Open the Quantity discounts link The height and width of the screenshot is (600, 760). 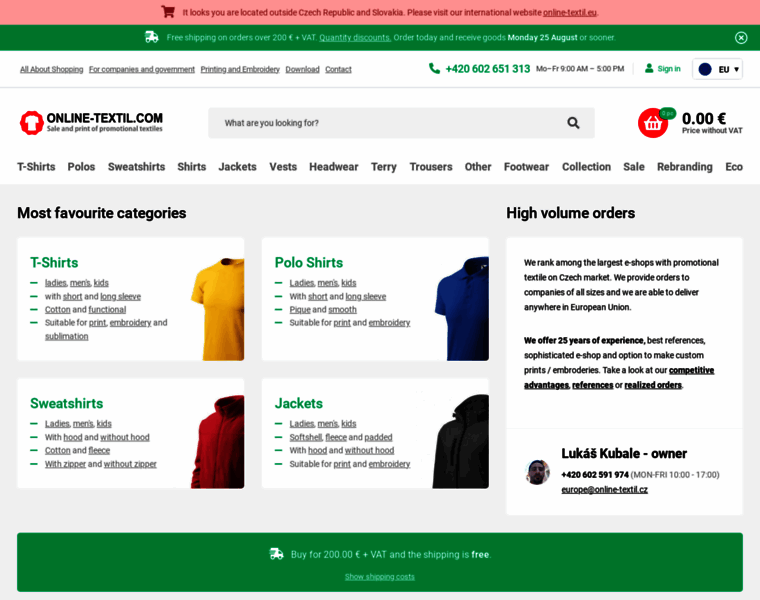pyautogui.click(x=355, y=38)
